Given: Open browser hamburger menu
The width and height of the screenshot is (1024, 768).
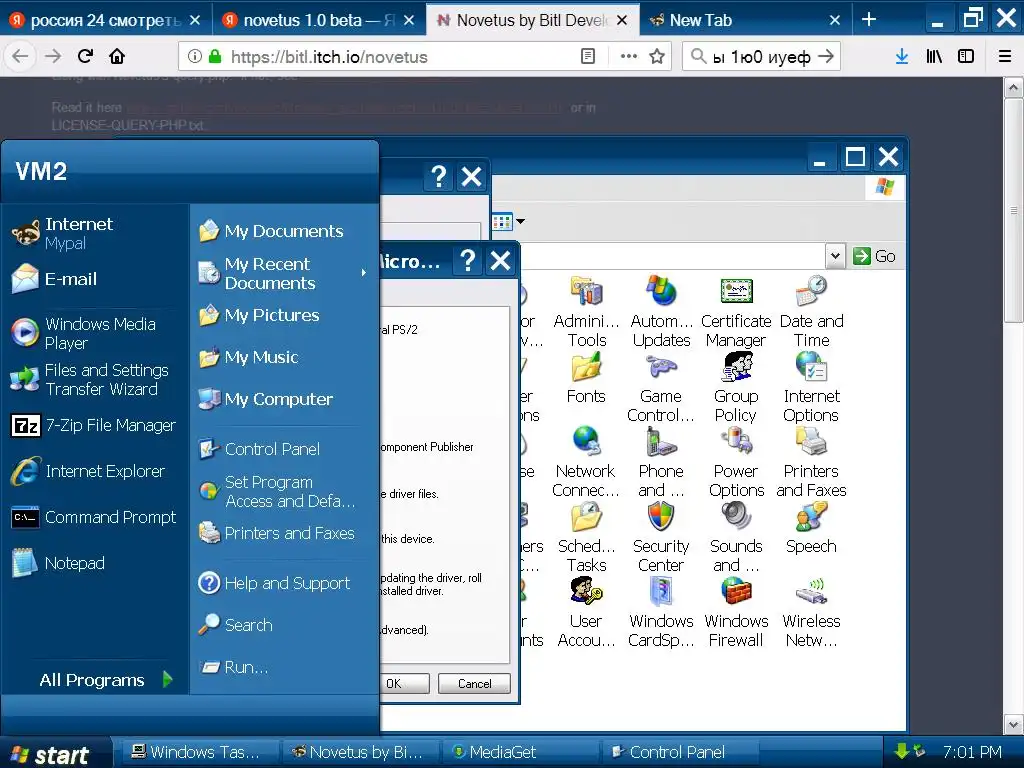Looking at the screenshot, I should (x=1005, y=56).
